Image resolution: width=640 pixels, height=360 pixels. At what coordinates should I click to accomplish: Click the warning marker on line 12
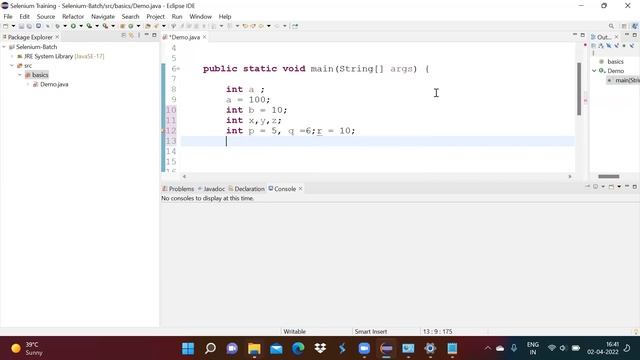pos(164,131)
